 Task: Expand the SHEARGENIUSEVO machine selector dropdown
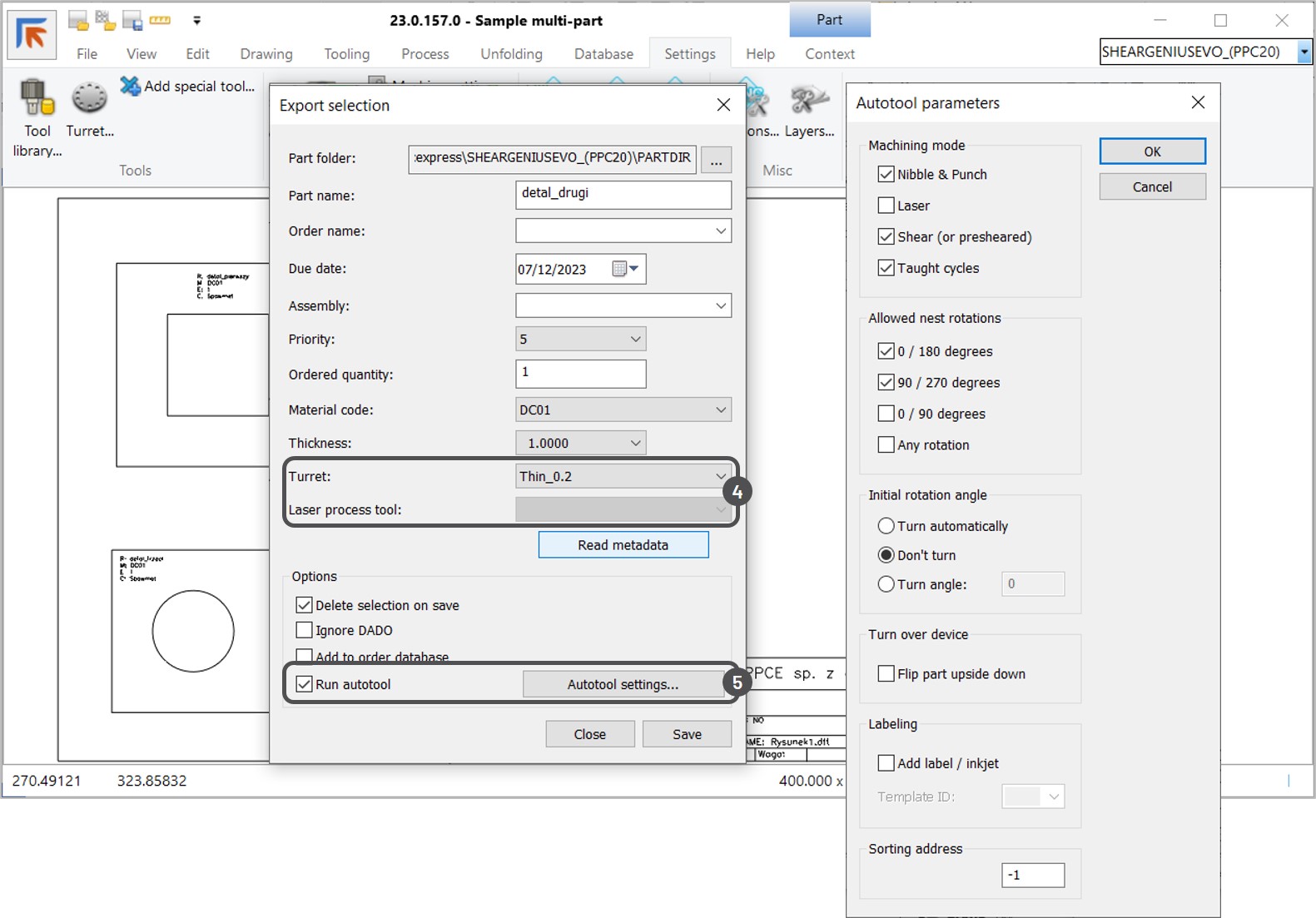point(1304,52)
